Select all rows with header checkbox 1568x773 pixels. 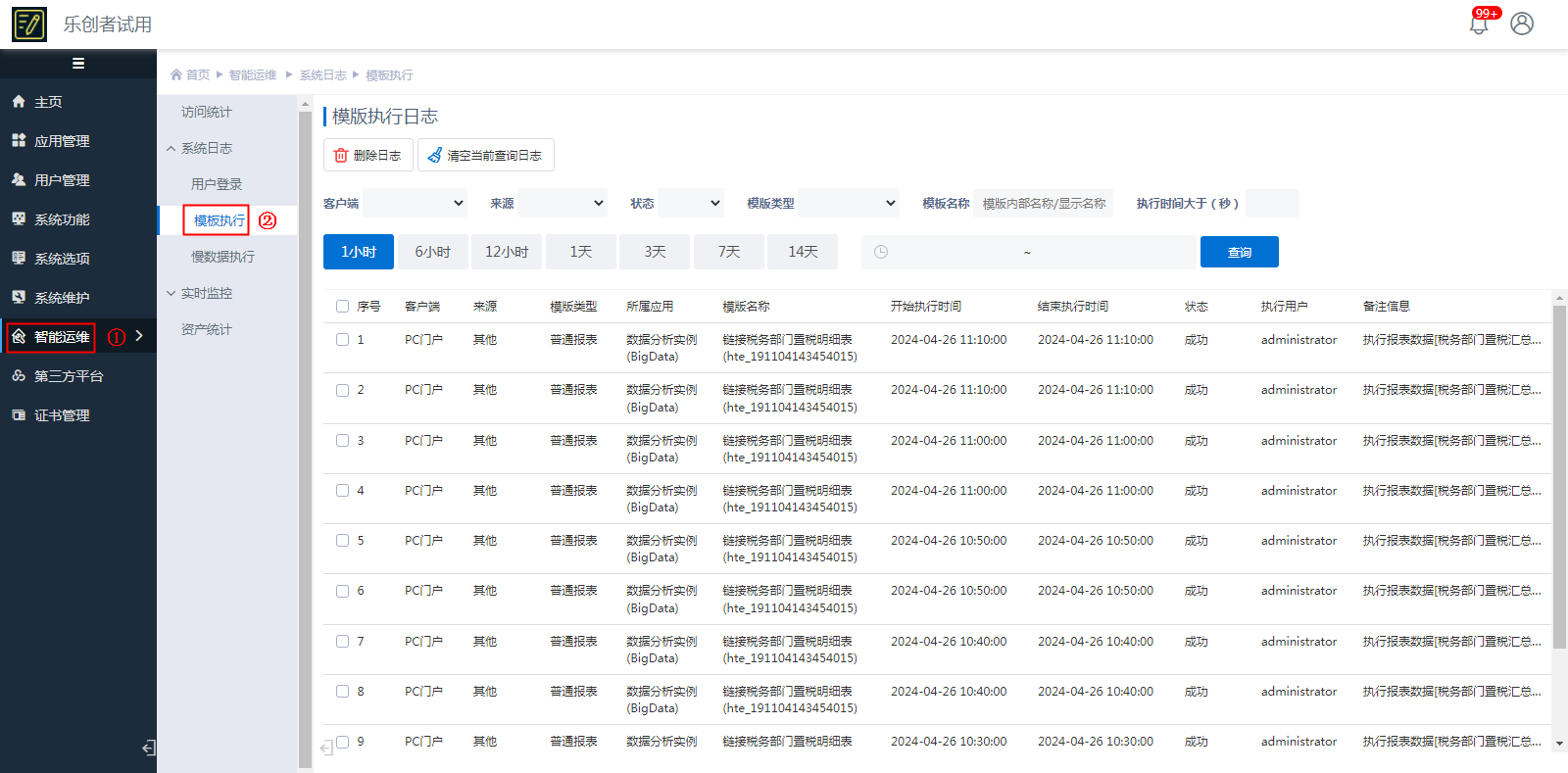coord(343,307)
